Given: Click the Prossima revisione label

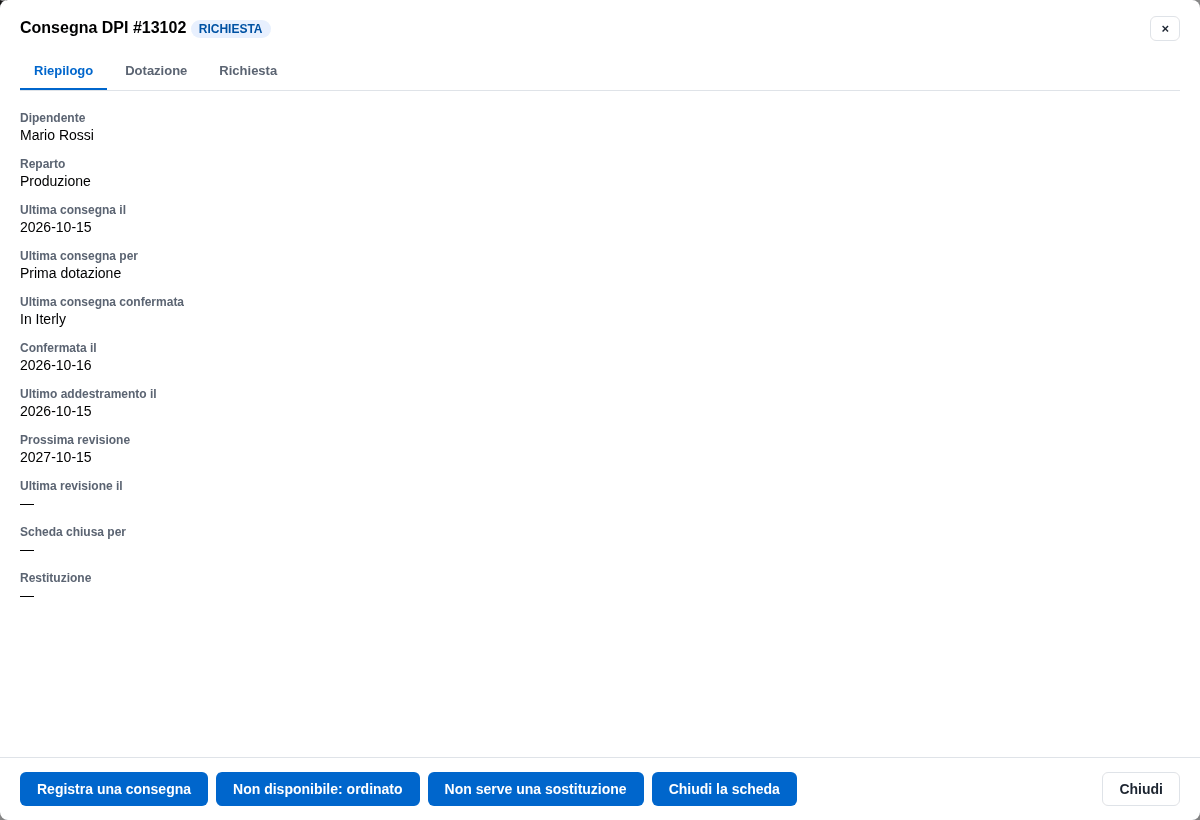Looking at the screenshot, I should pos(75,440).
